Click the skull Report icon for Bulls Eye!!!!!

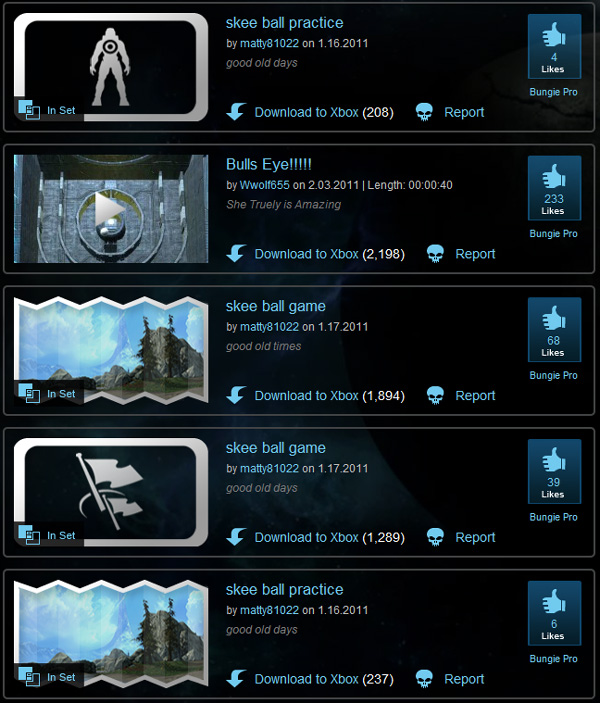tap(435, 254)
